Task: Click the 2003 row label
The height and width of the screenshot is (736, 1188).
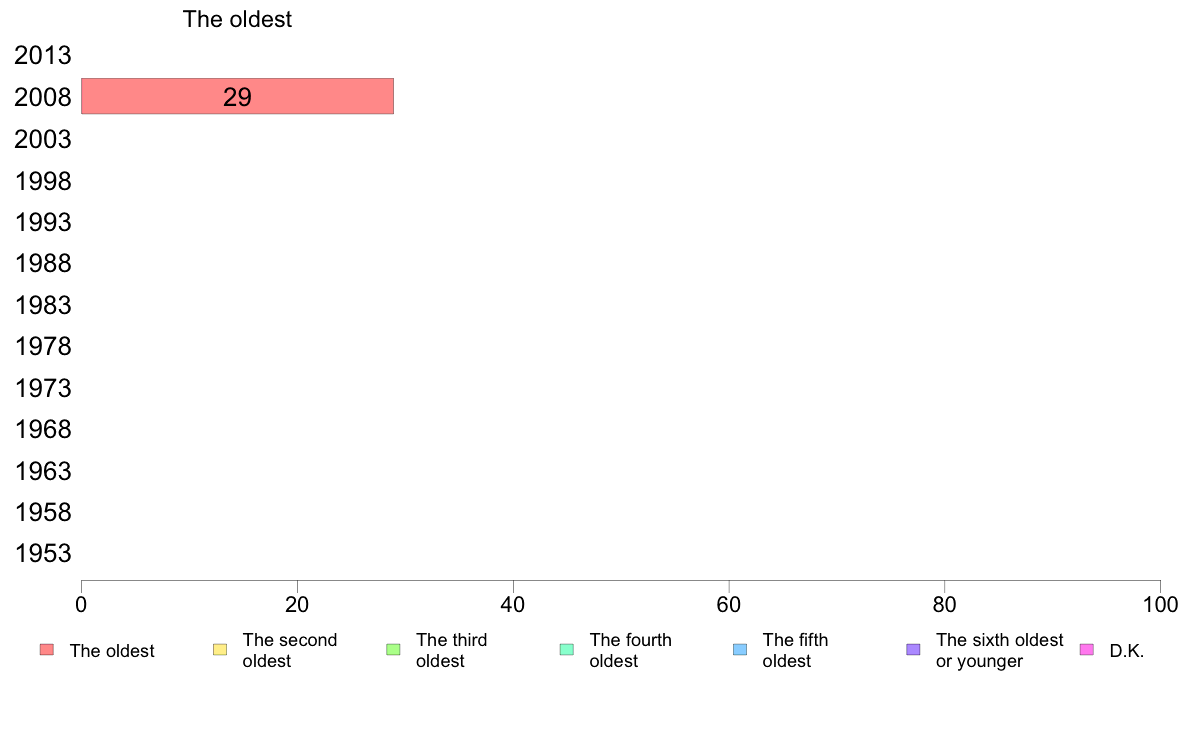Action: (42, 139)
